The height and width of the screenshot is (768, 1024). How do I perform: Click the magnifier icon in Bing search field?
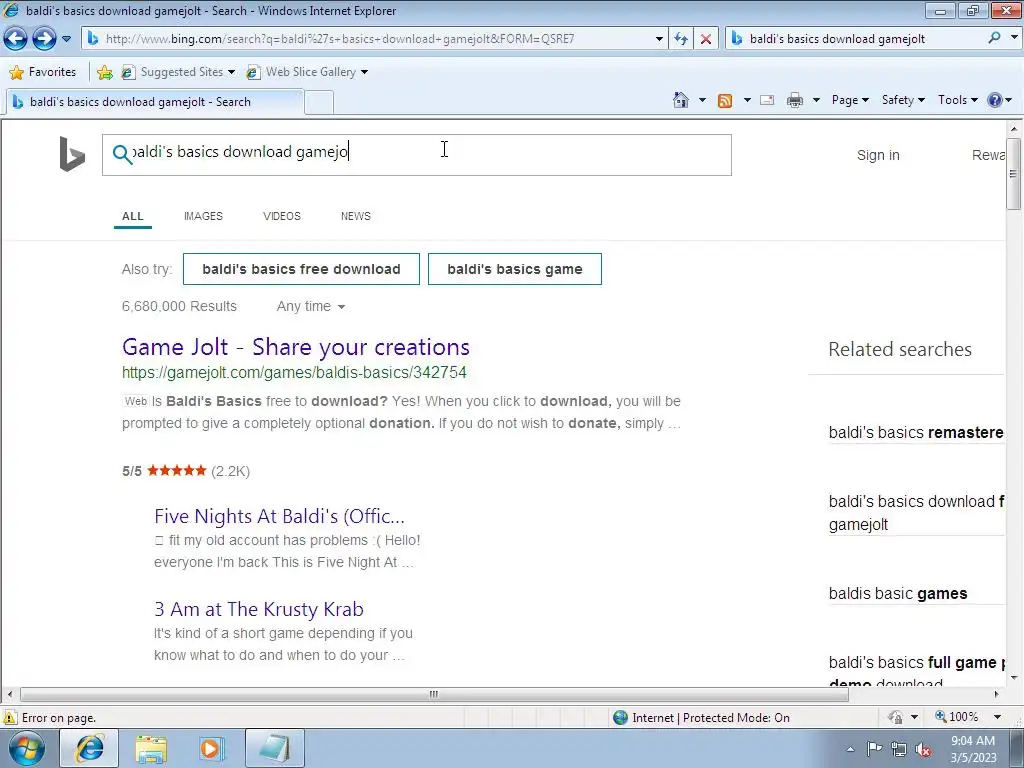click(122, 154)
